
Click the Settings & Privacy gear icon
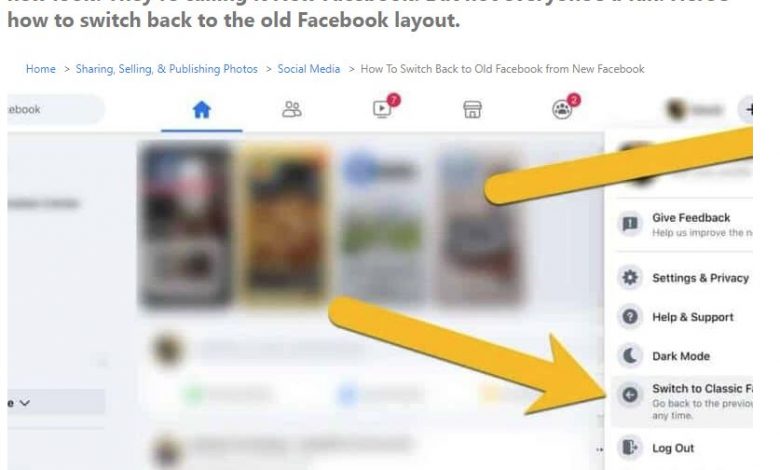[630, 278]
